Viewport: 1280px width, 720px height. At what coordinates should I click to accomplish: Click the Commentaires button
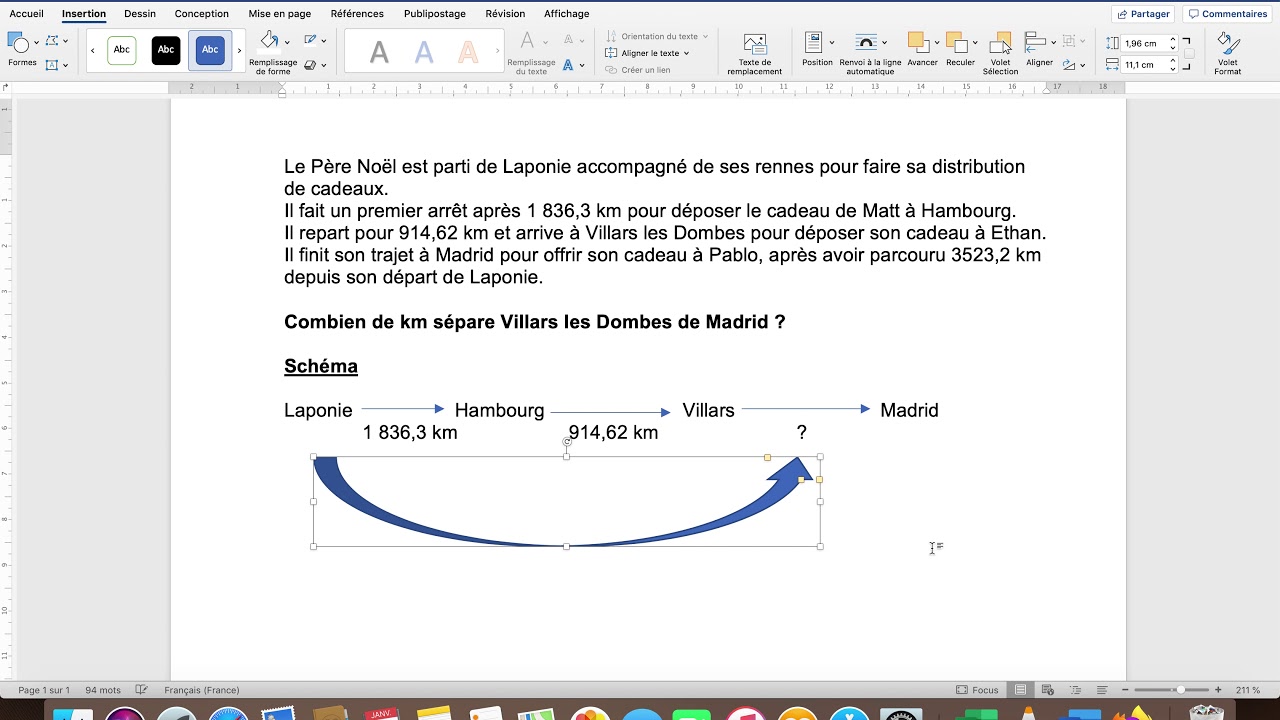click(1227, 14)
